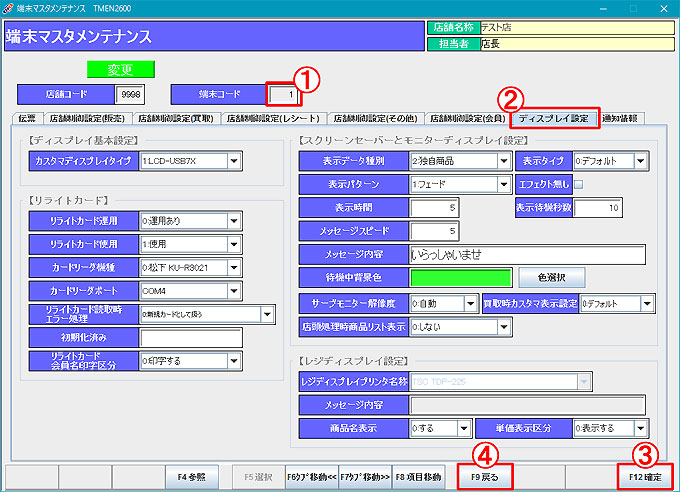The image size is (680, 492).
Task: Open カードリーダポート COM4 dropdown
Action: (234, 291)
